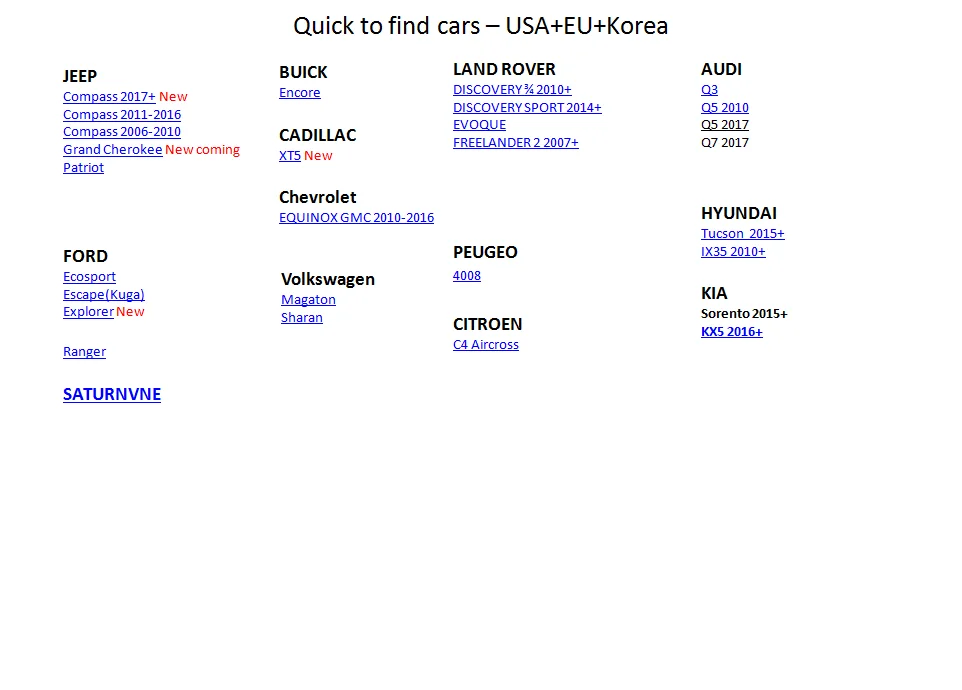Click the Land Rover EVOQUE link
The height and width of the screenshot is (690, 962).
pos(479,125)
